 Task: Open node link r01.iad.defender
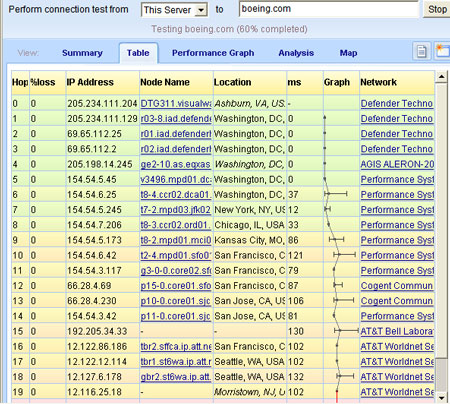point(176,134)
